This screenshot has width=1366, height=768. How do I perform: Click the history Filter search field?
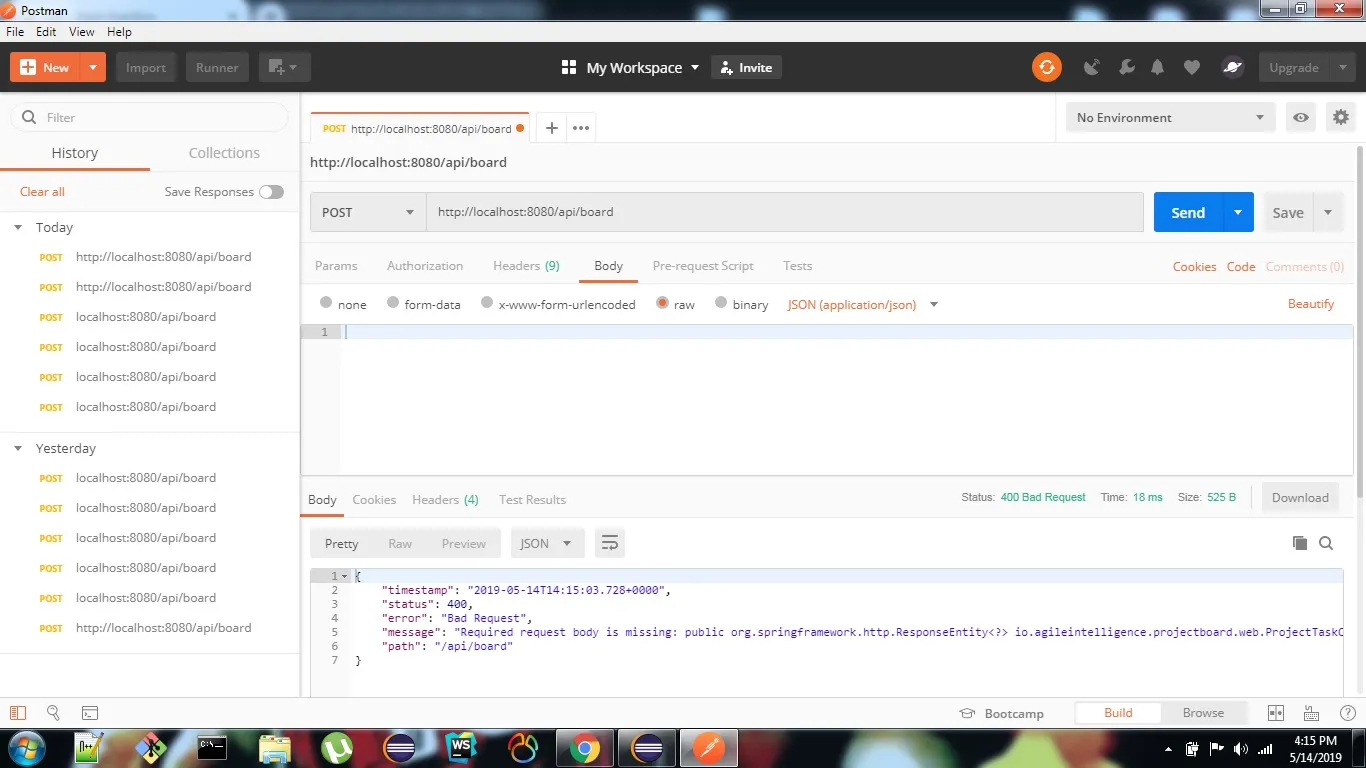point(149,117)
